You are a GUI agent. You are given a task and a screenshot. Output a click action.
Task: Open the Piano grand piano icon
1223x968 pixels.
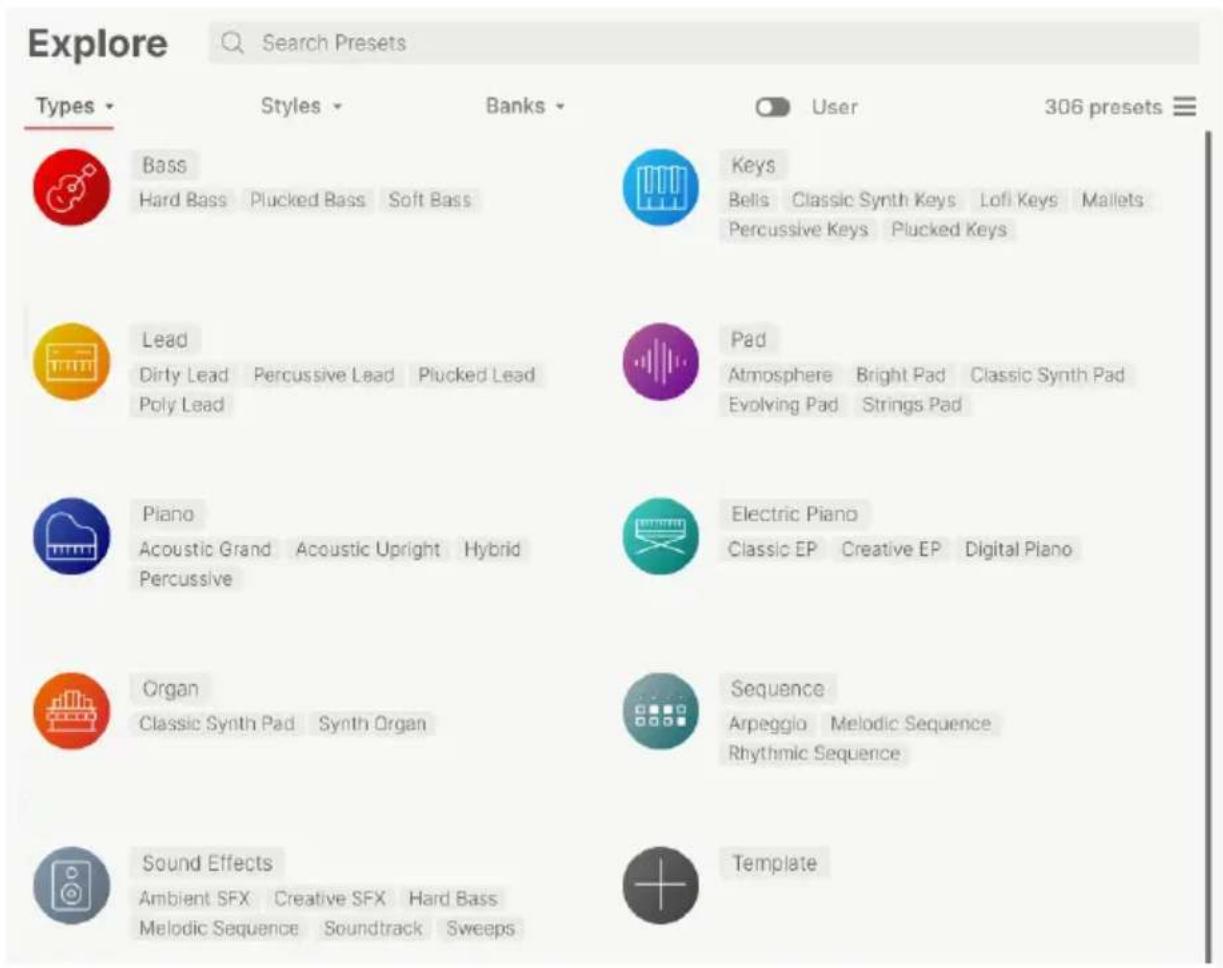(x=70, y=536)
